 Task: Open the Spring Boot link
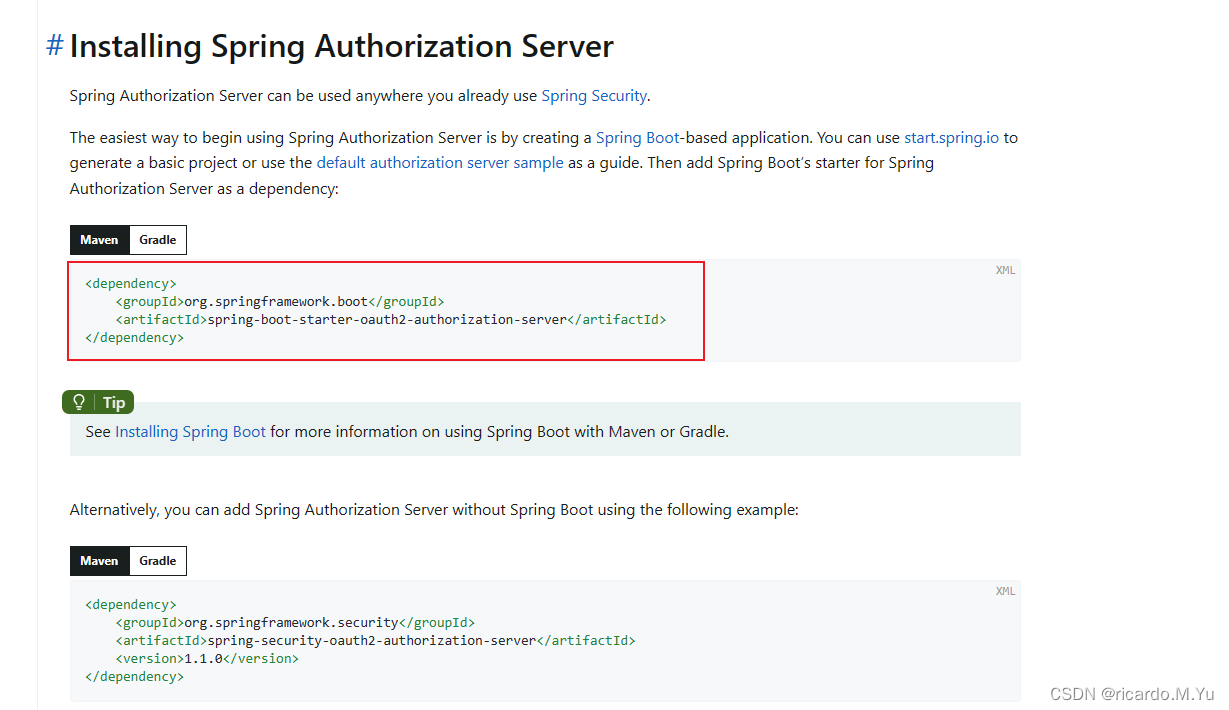coord(638,137)
